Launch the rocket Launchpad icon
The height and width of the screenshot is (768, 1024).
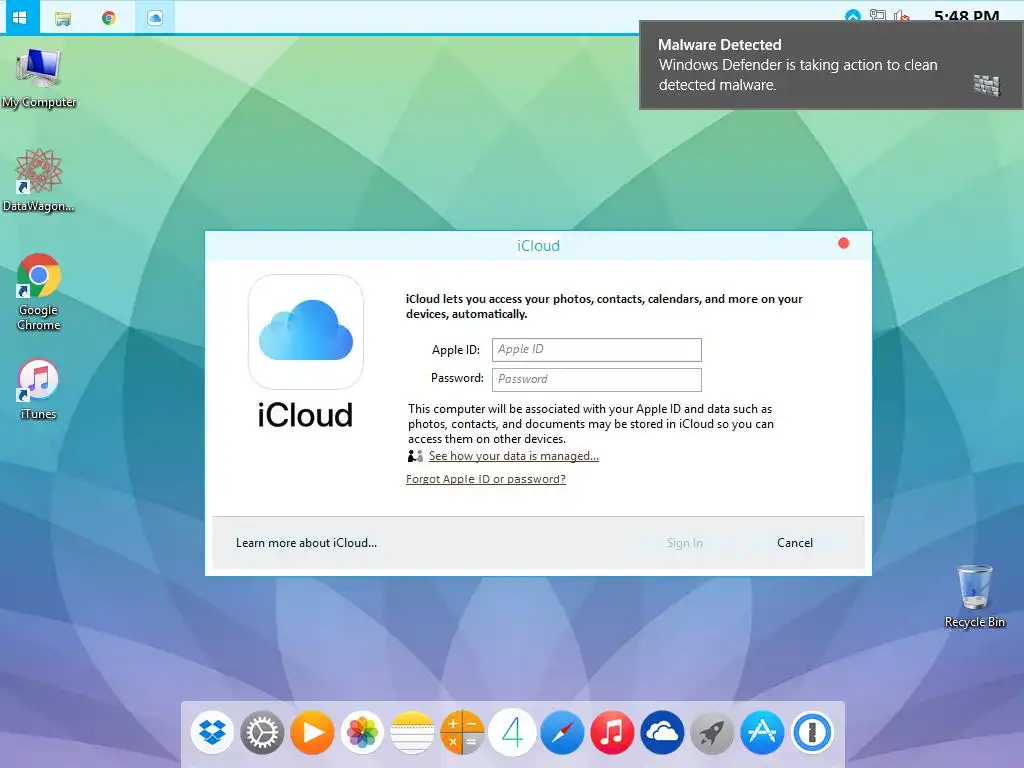point(712,732)
